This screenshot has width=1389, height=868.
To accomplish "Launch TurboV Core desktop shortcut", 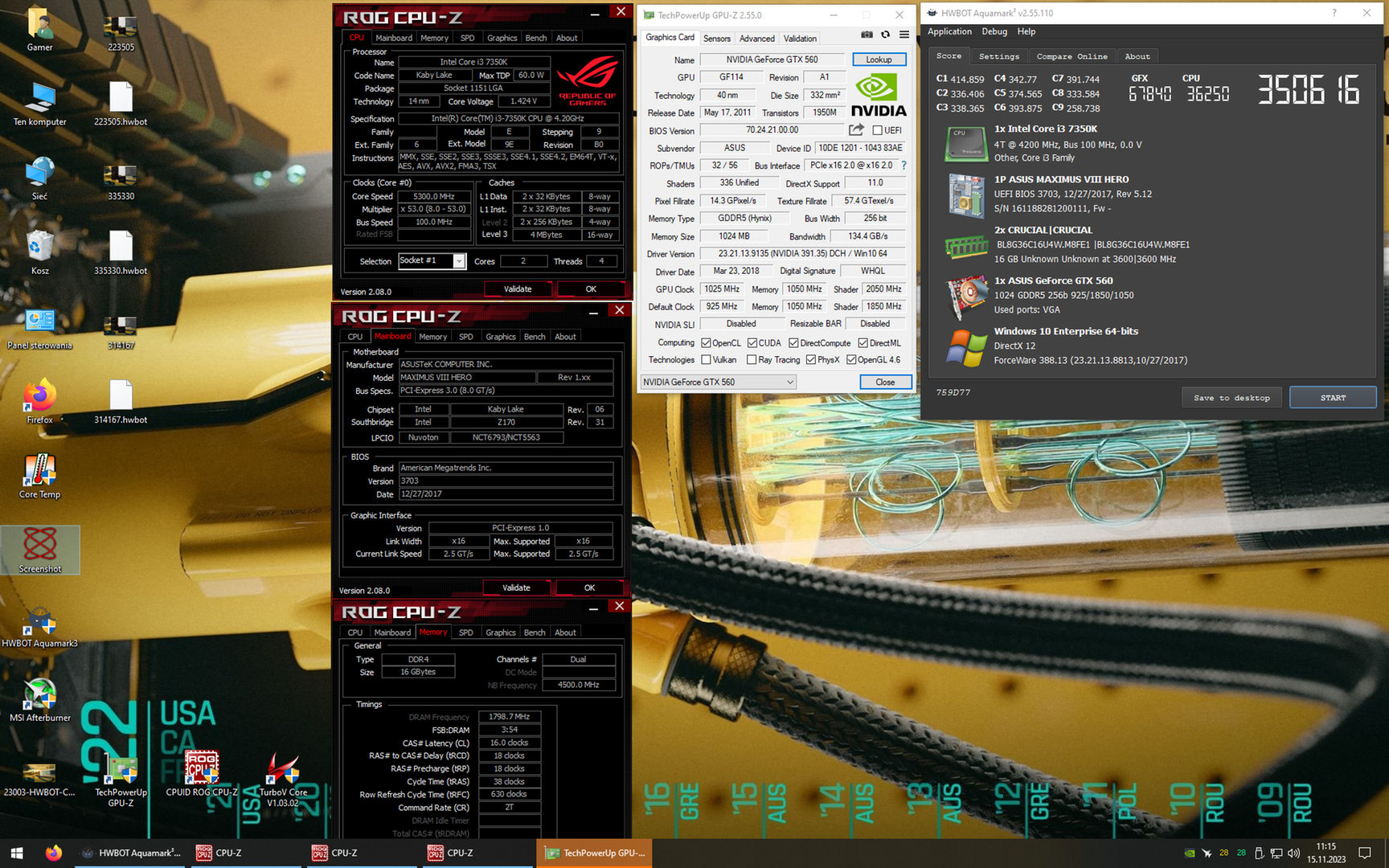I will click(x=283, y=780).
